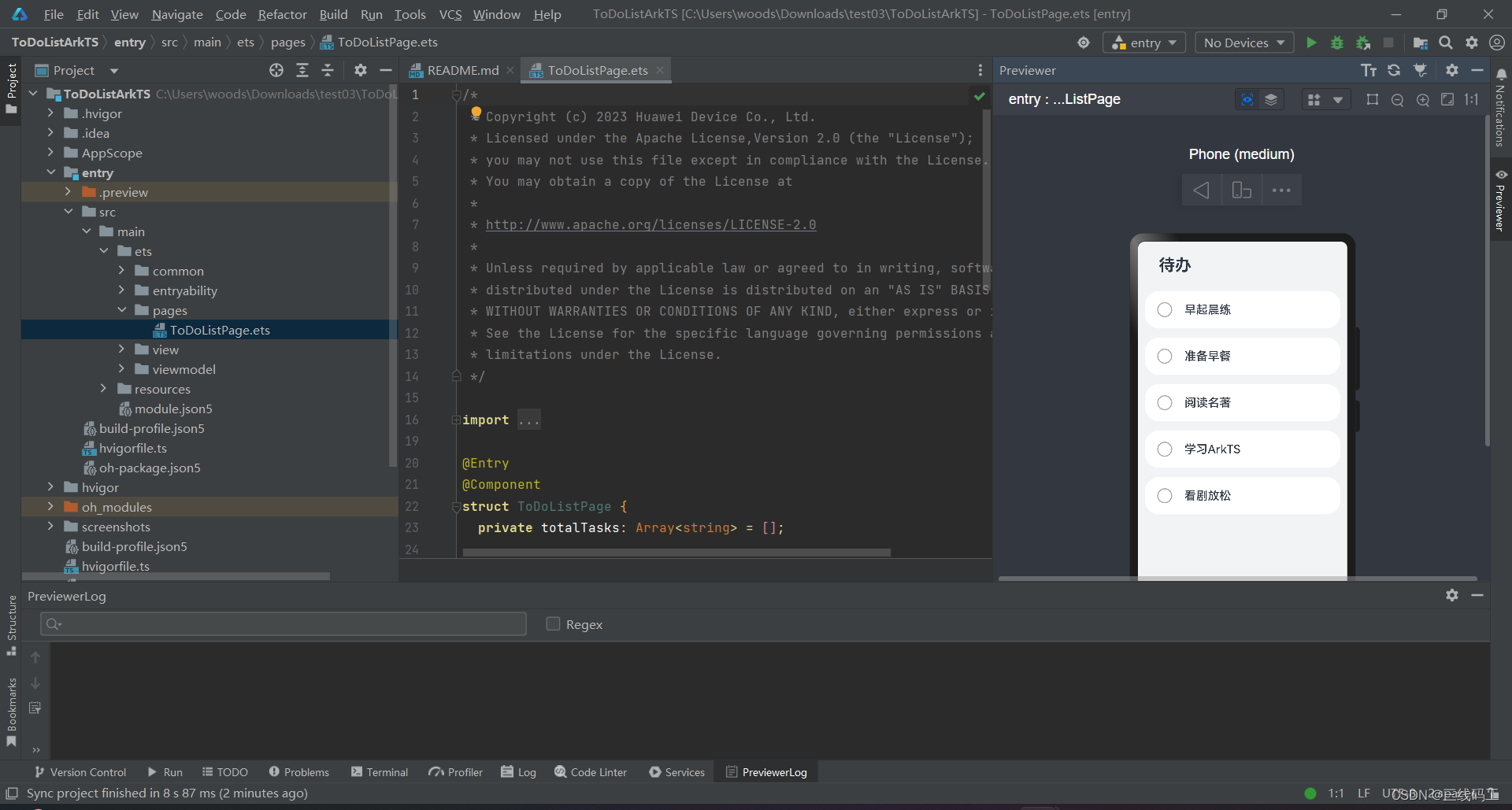
Task: Click the Previewer font size Tt icon
Action: pos(1369,70)
